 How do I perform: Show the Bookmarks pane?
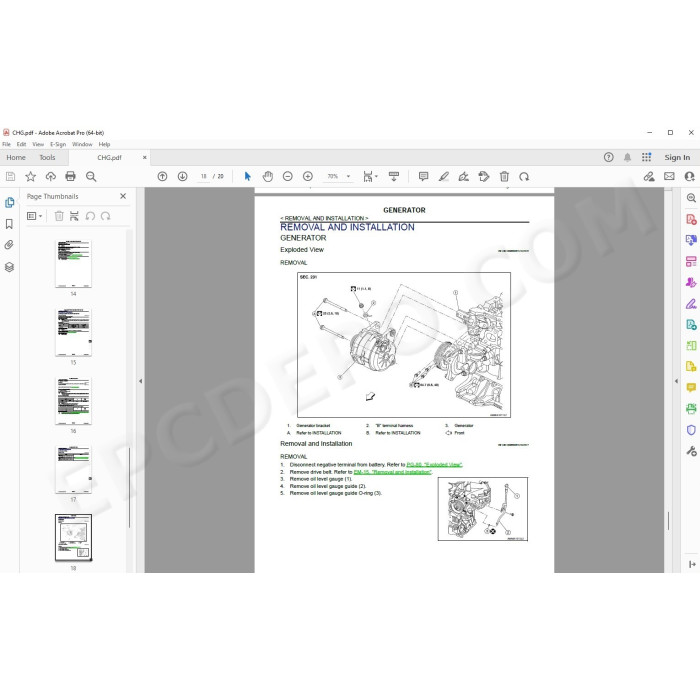tap(9, 224)
